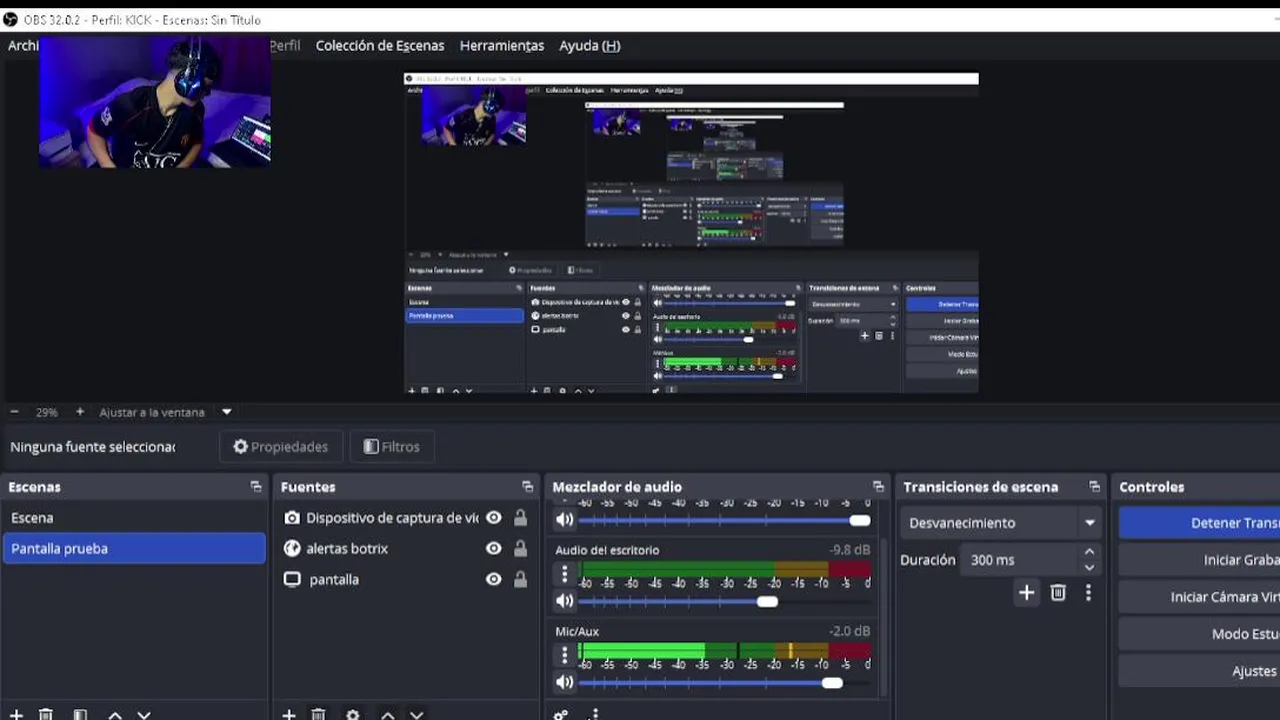Enable Modo Estudio button
The width and height of the screenshot is (1280, 720).
1199,634
